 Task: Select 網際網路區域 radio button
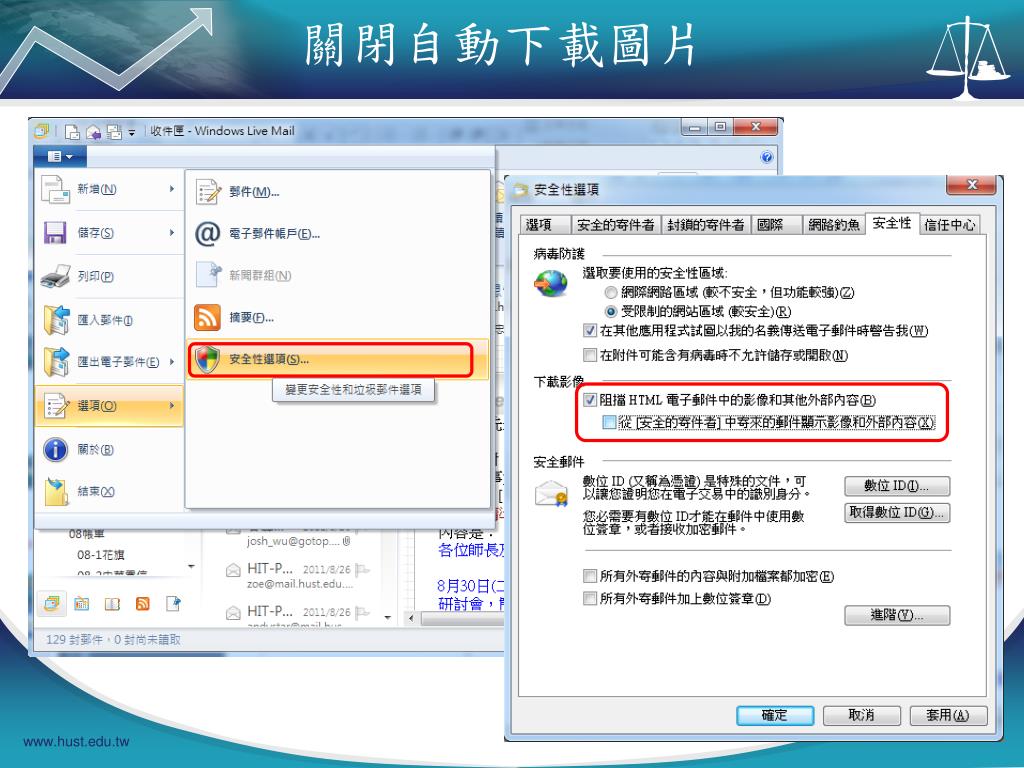[611, 292]
